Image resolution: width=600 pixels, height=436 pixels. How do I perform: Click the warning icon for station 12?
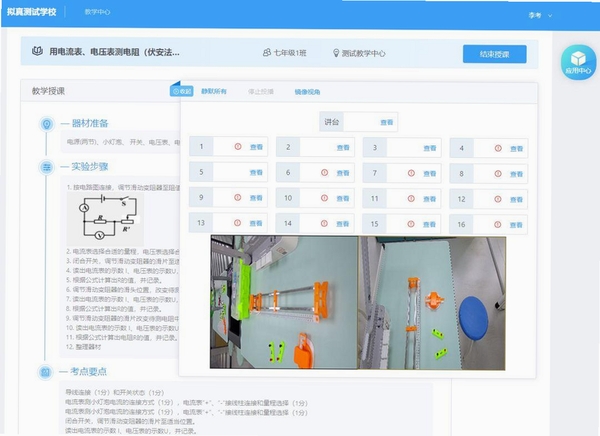point(498,199)
